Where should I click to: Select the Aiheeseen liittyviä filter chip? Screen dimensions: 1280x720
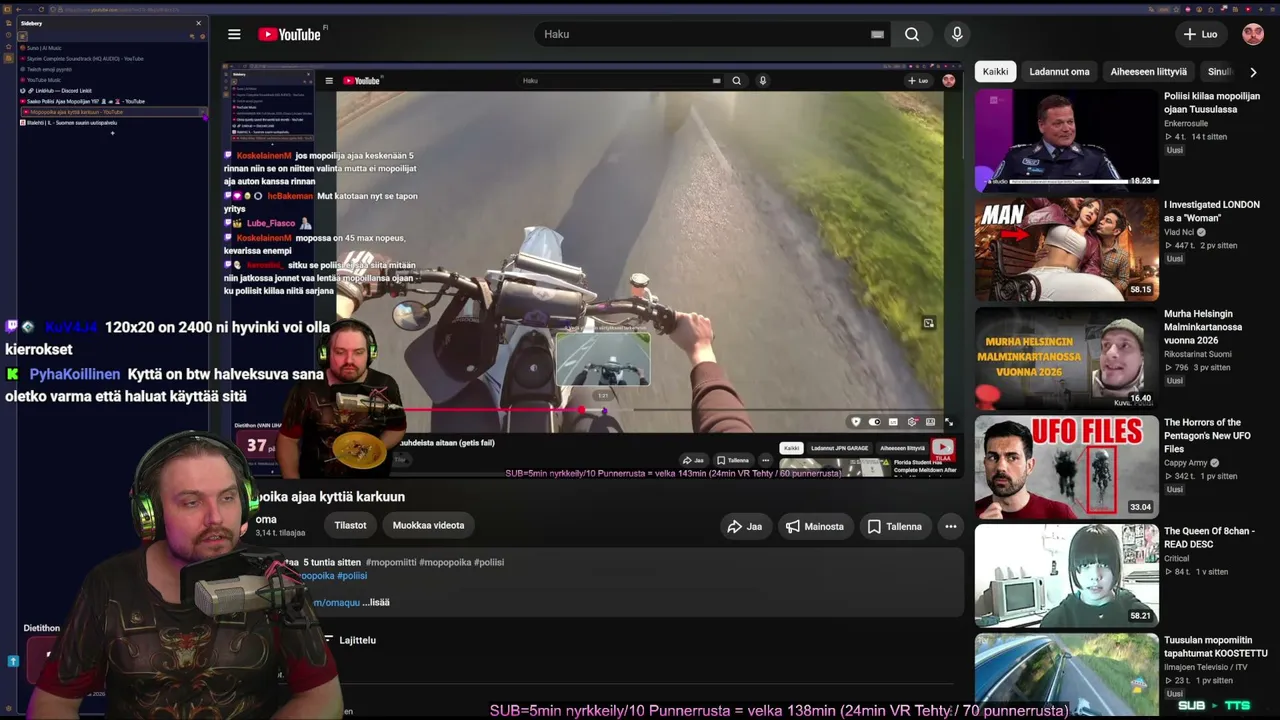pos(1148,72)
